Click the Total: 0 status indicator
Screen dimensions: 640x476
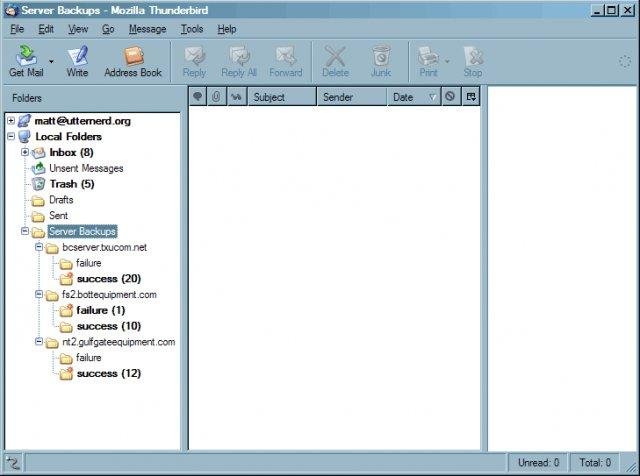(595, 463)
